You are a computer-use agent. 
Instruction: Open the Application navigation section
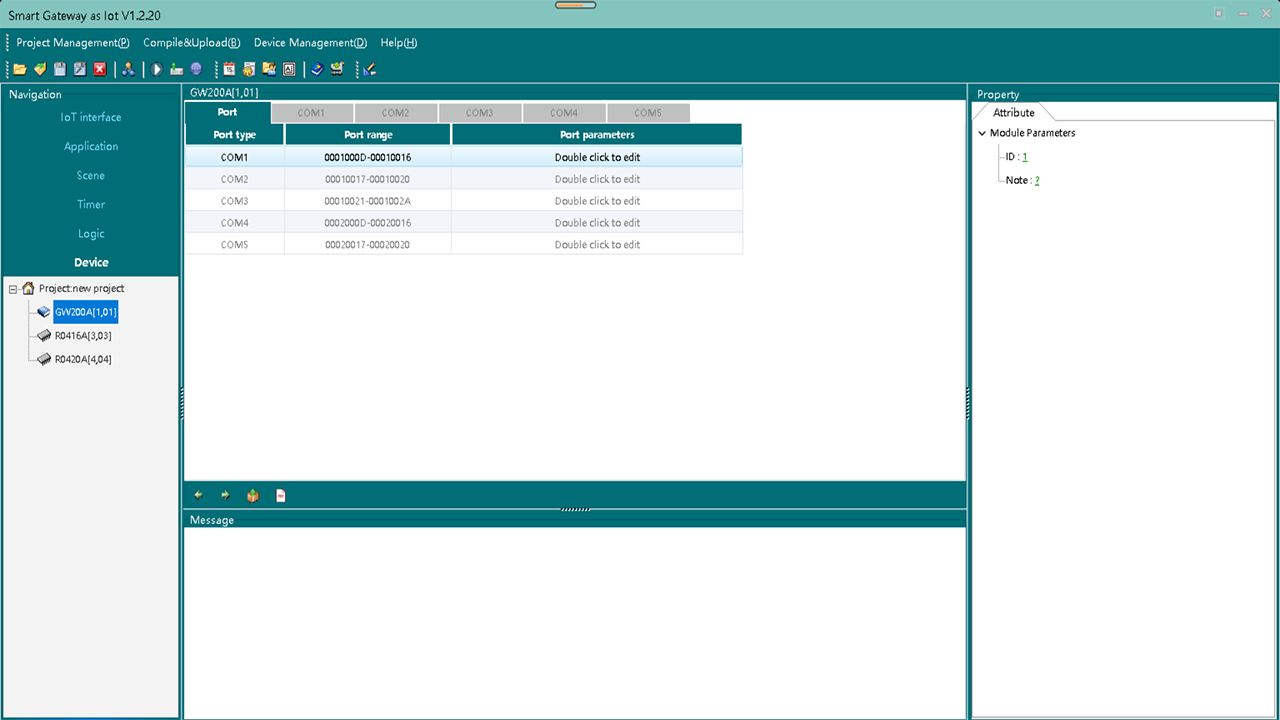pos(91,146)
